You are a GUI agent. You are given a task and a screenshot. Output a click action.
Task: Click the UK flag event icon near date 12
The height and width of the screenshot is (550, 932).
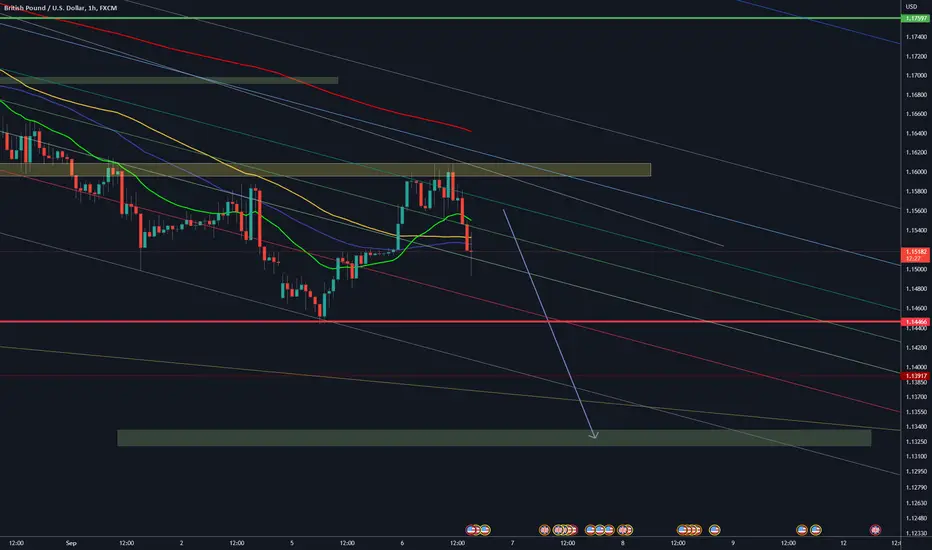(x=875, y=529)
